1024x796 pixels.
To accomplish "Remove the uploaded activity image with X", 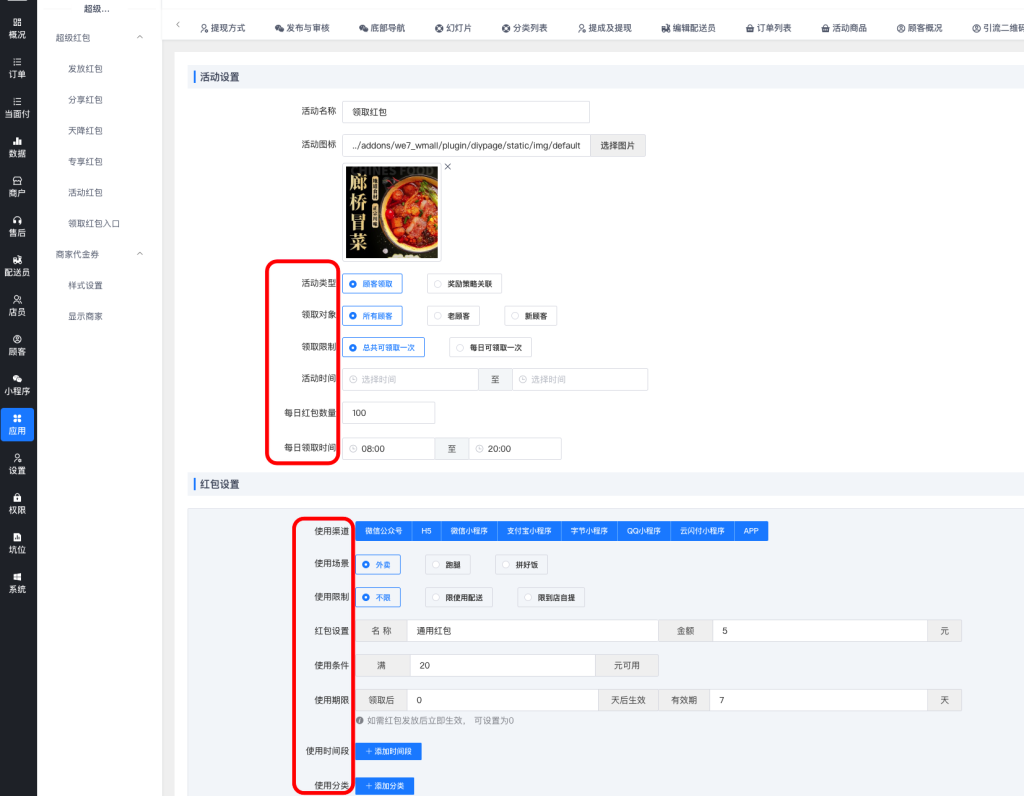I will 447,166.
